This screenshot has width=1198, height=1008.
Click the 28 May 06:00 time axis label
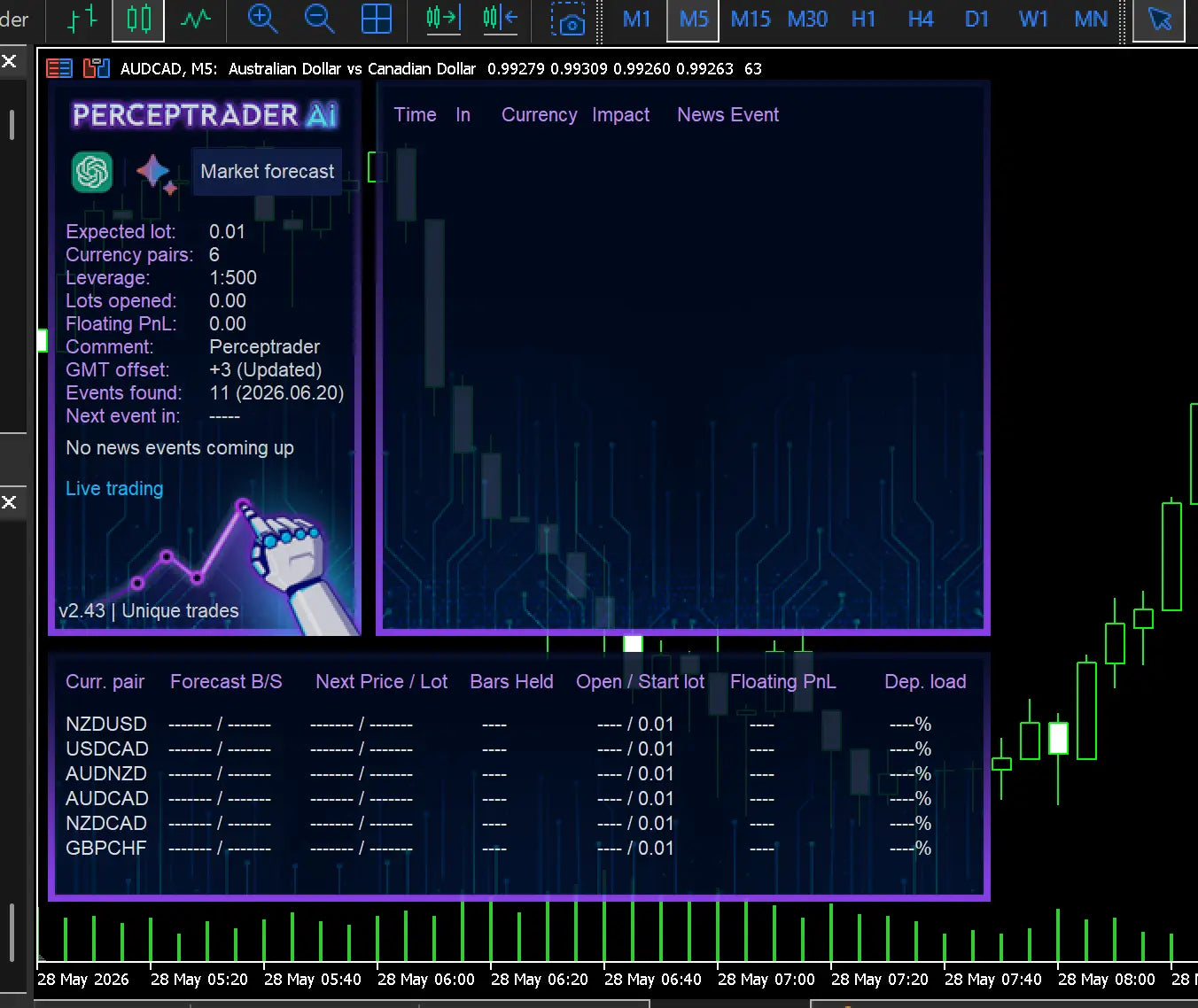[425, 979]
